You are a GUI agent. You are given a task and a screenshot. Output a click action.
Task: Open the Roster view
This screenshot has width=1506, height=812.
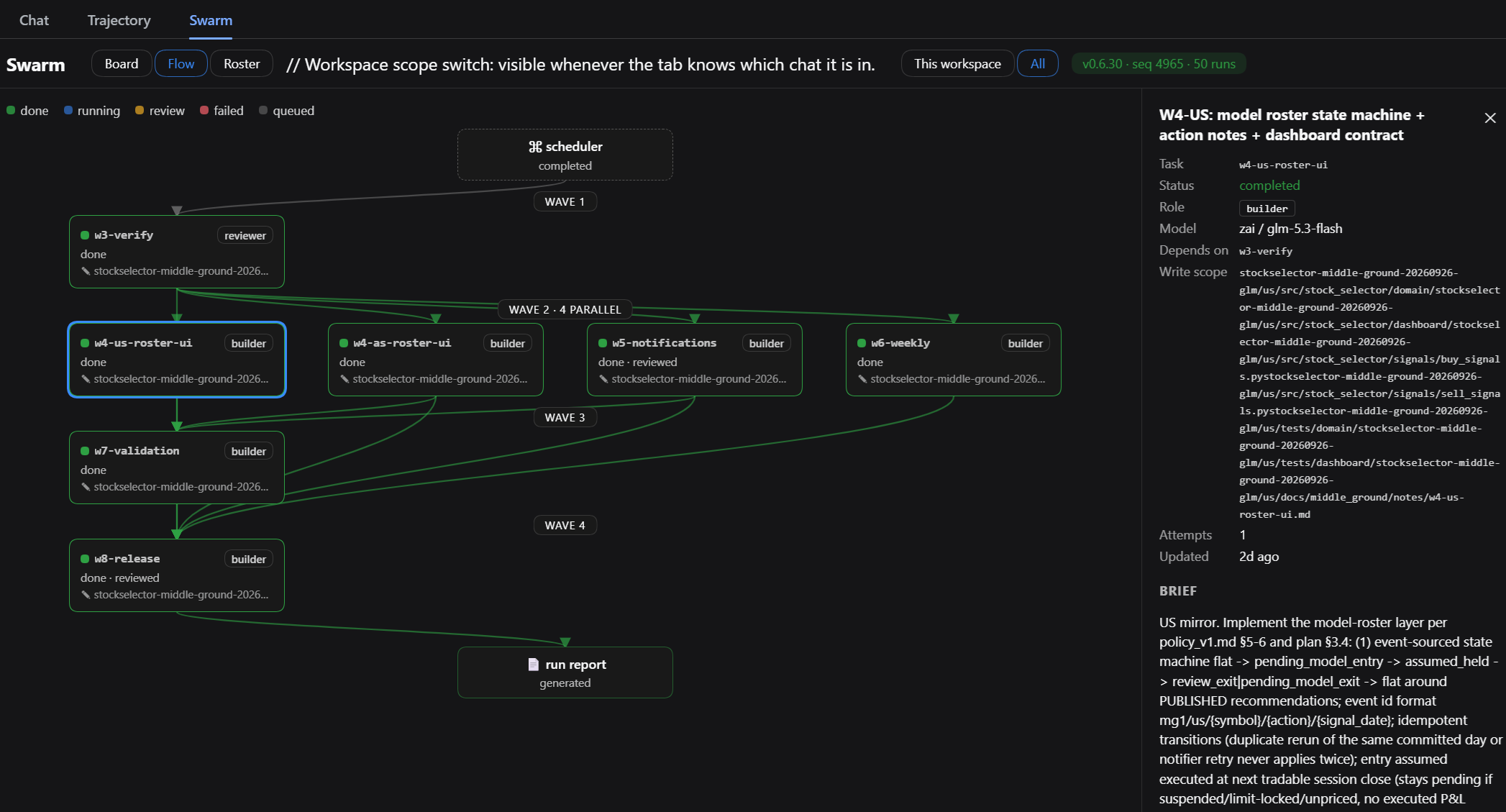click(x=242, y=63)
